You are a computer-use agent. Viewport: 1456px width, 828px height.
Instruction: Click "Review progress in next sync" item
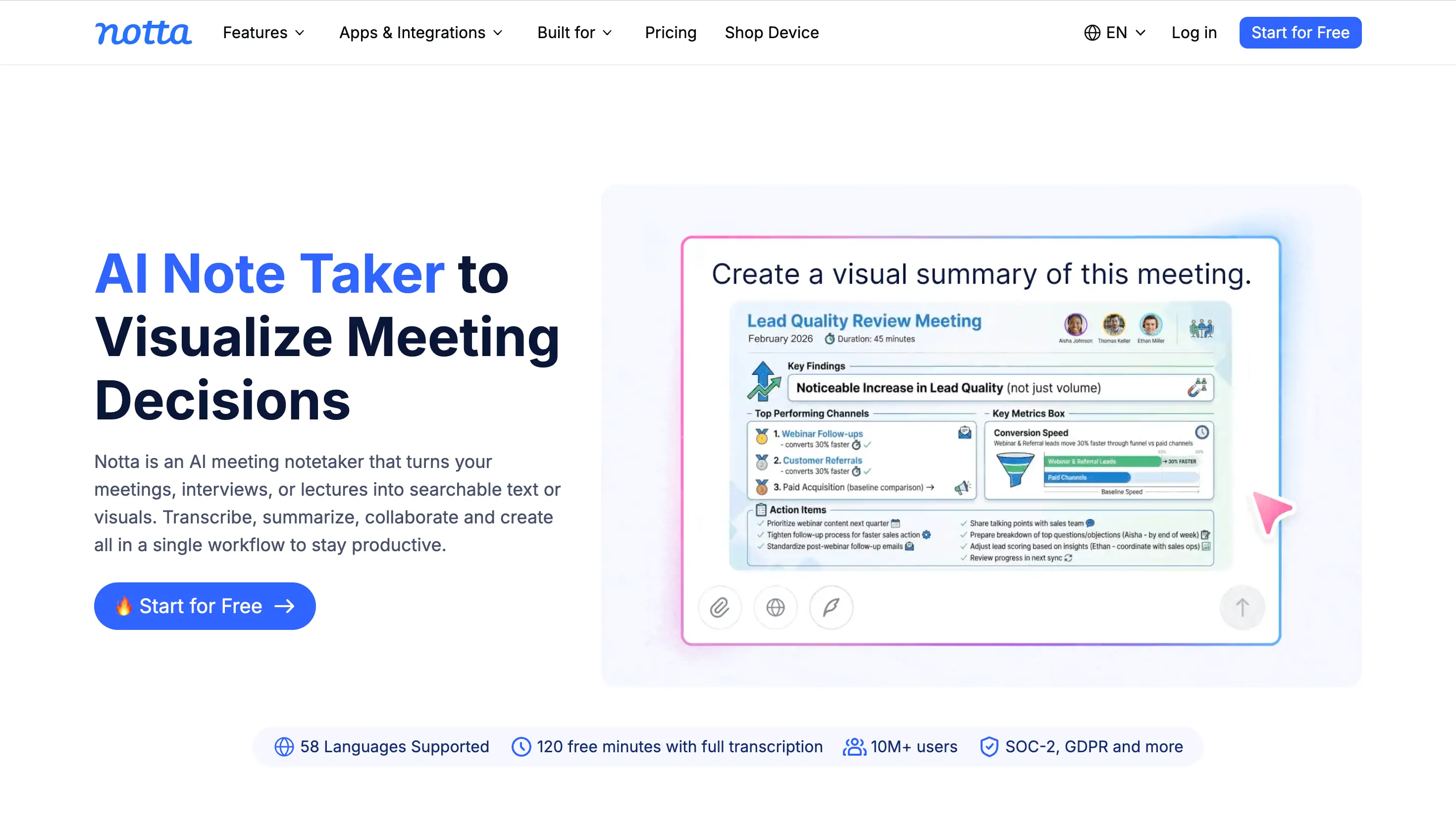pos(1015,558)
